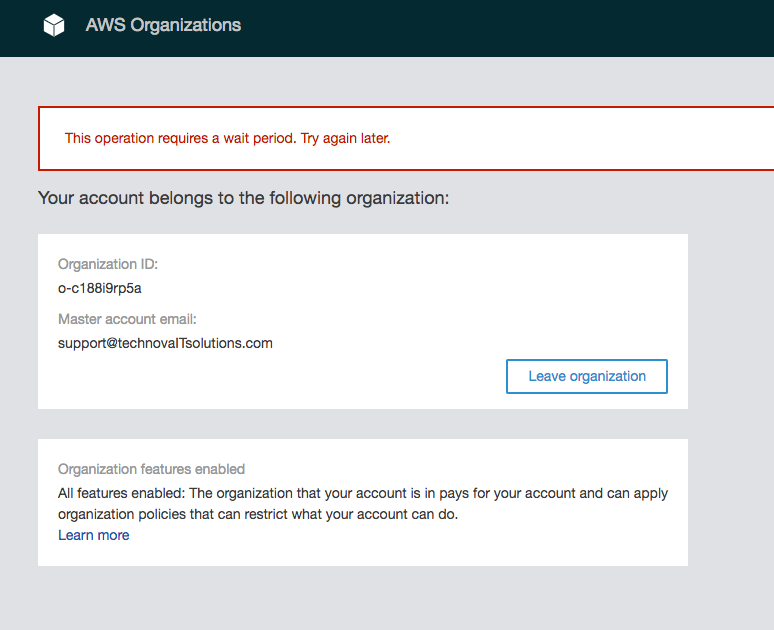This screenshot has width=774, height=630.
Task: Click blank area left of Leave organization button
Action: tap(280, 377)
